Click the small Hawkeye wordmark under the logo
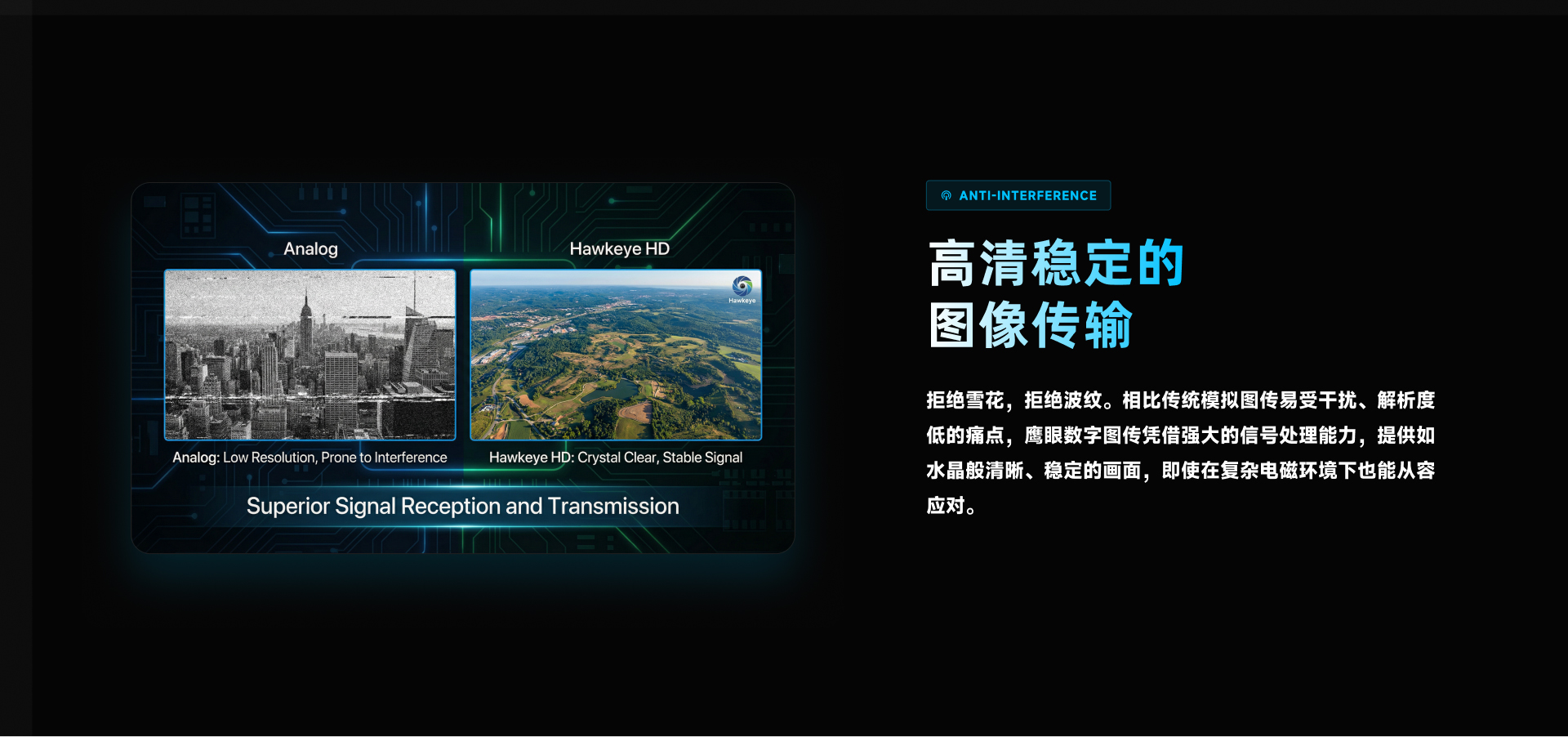The image size is (1568, 737). [x=742, y=301]
